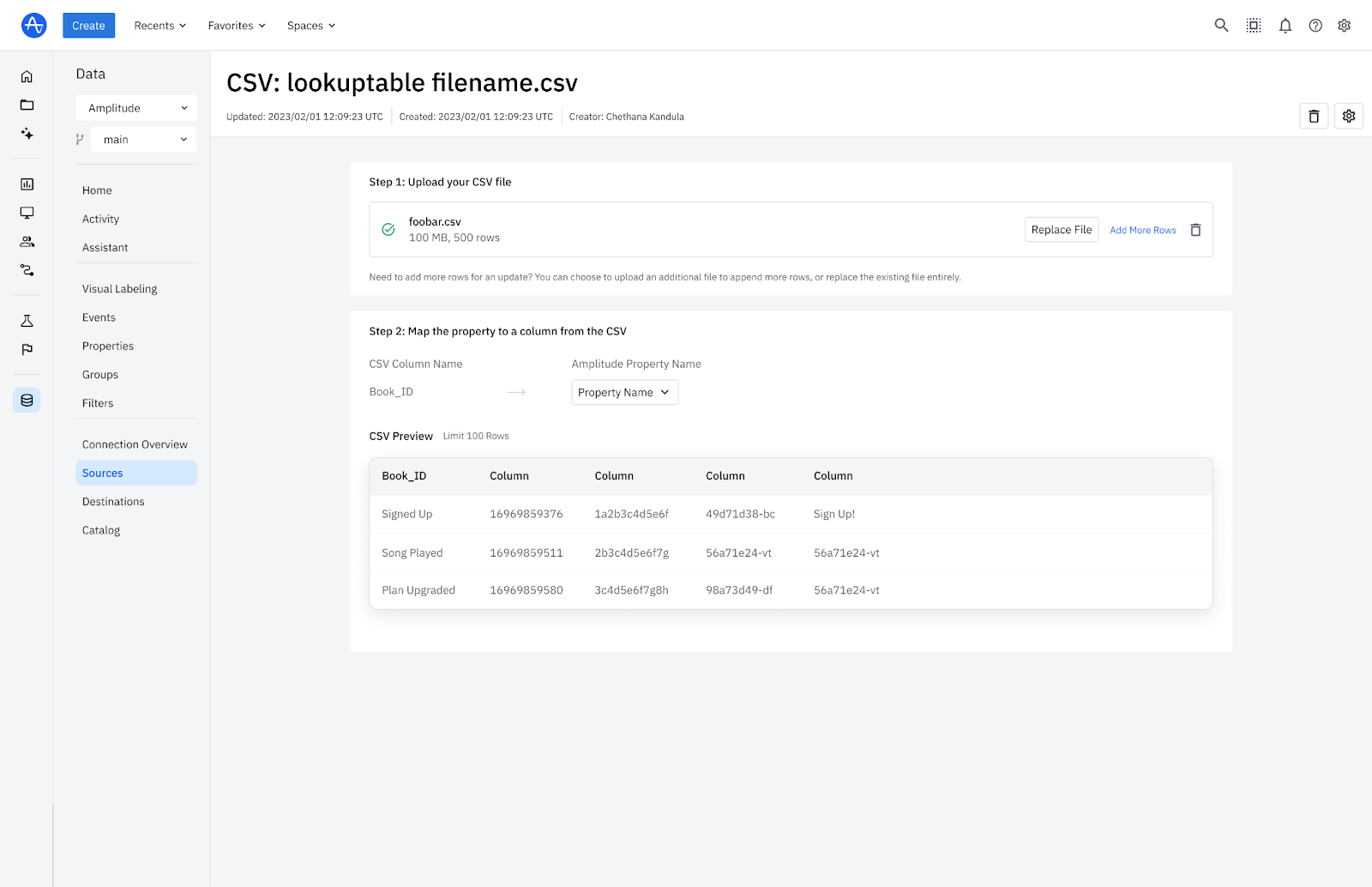Open the help question mark icon

point(1315,26)
